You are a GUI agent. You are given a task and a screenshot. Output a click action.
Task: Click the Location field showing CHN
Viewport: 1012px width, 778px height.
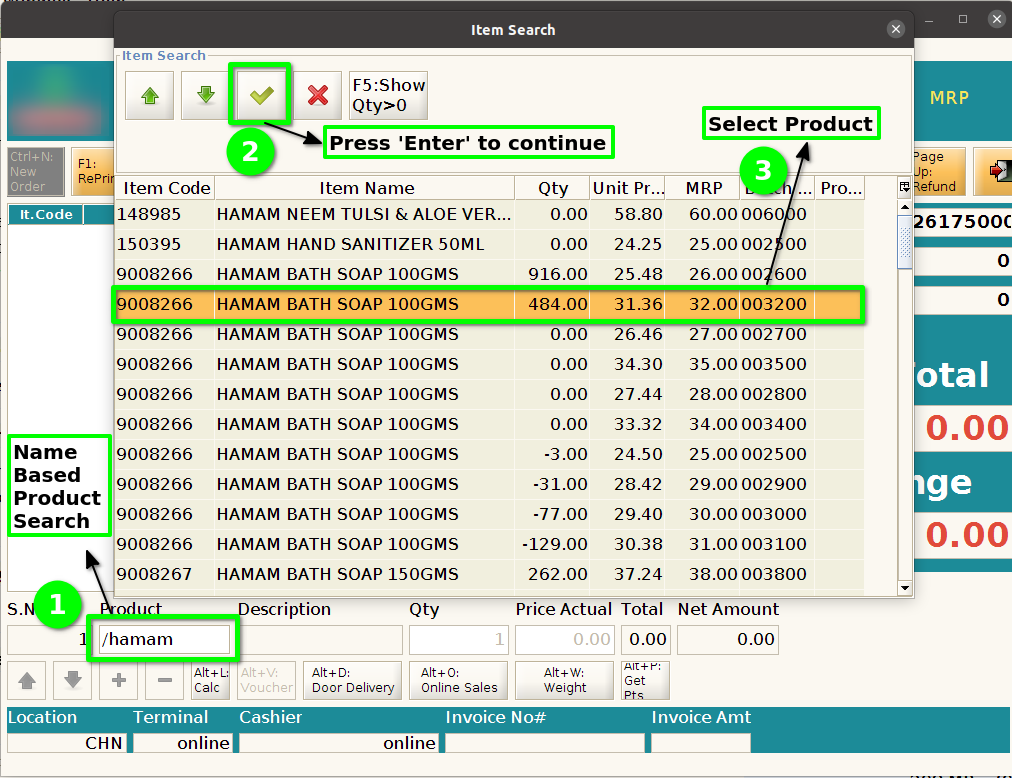(x=67, y=743)
